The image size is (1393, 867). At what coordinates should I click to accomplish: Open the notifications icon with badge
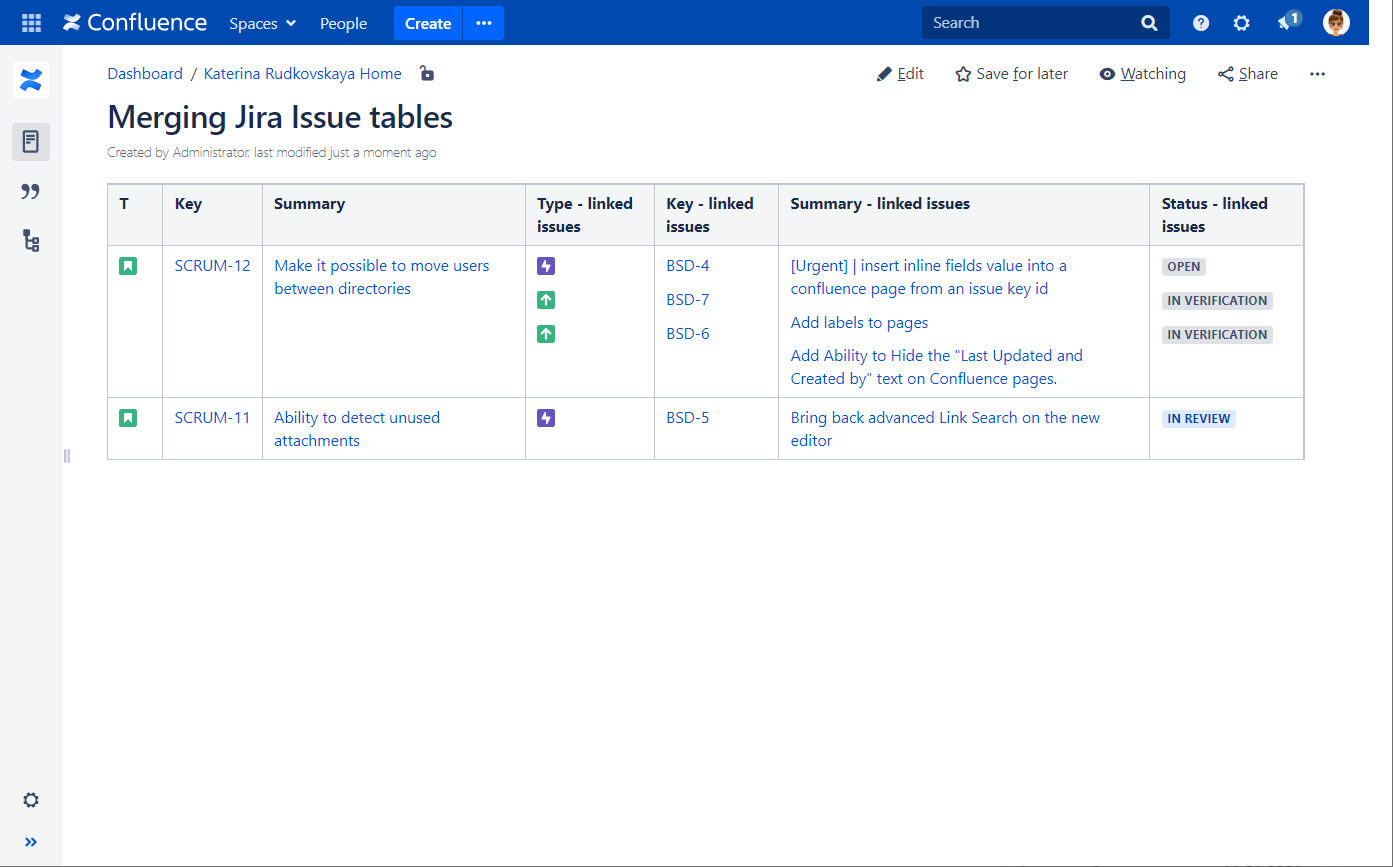pos(1287,22)
